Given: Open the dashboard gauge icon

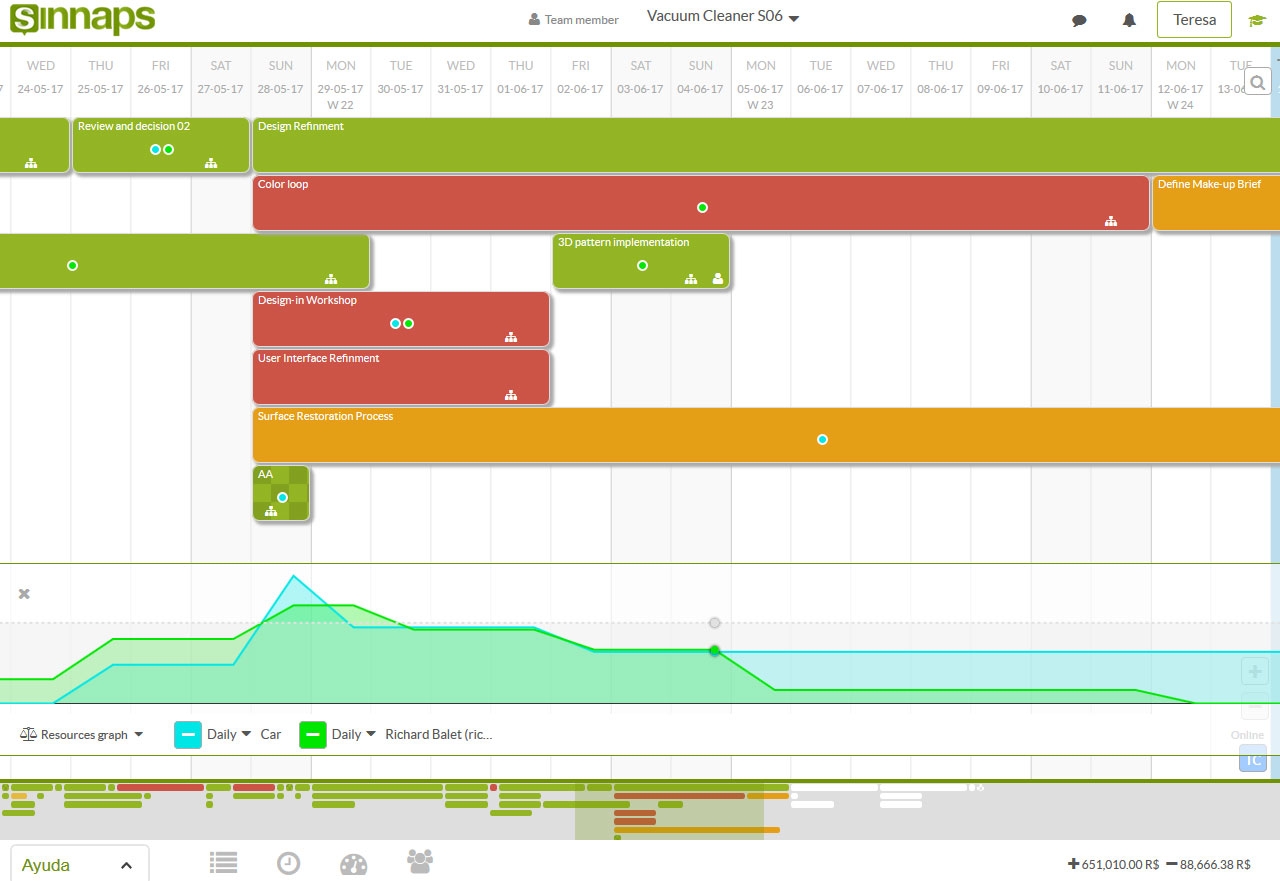Looking at the screenshot, I should coord(354,863).
